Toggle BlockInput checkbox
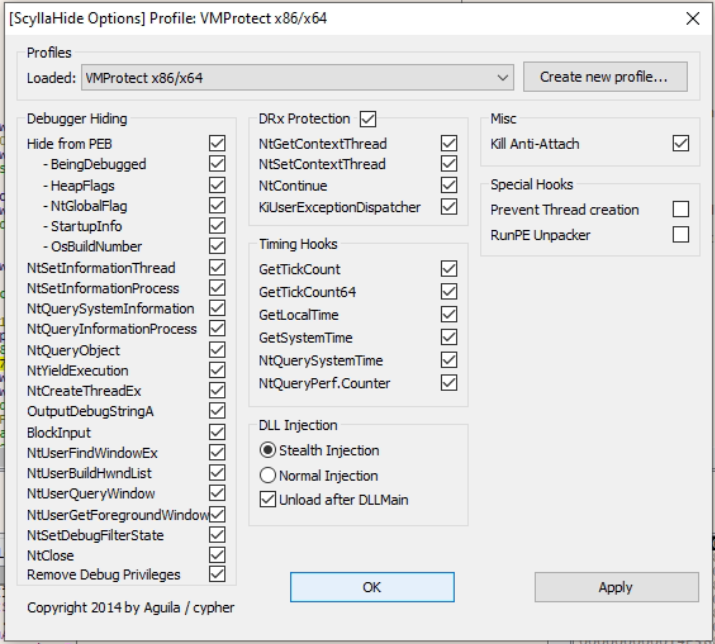Viewport: 715px width, 644px height. tap(217, 432)
